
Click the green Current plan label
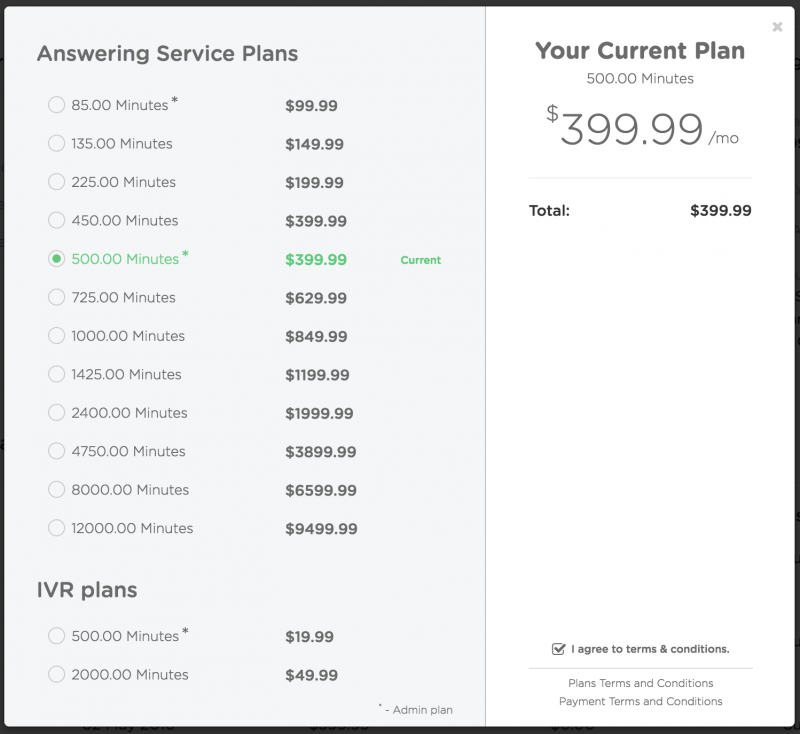420,260
